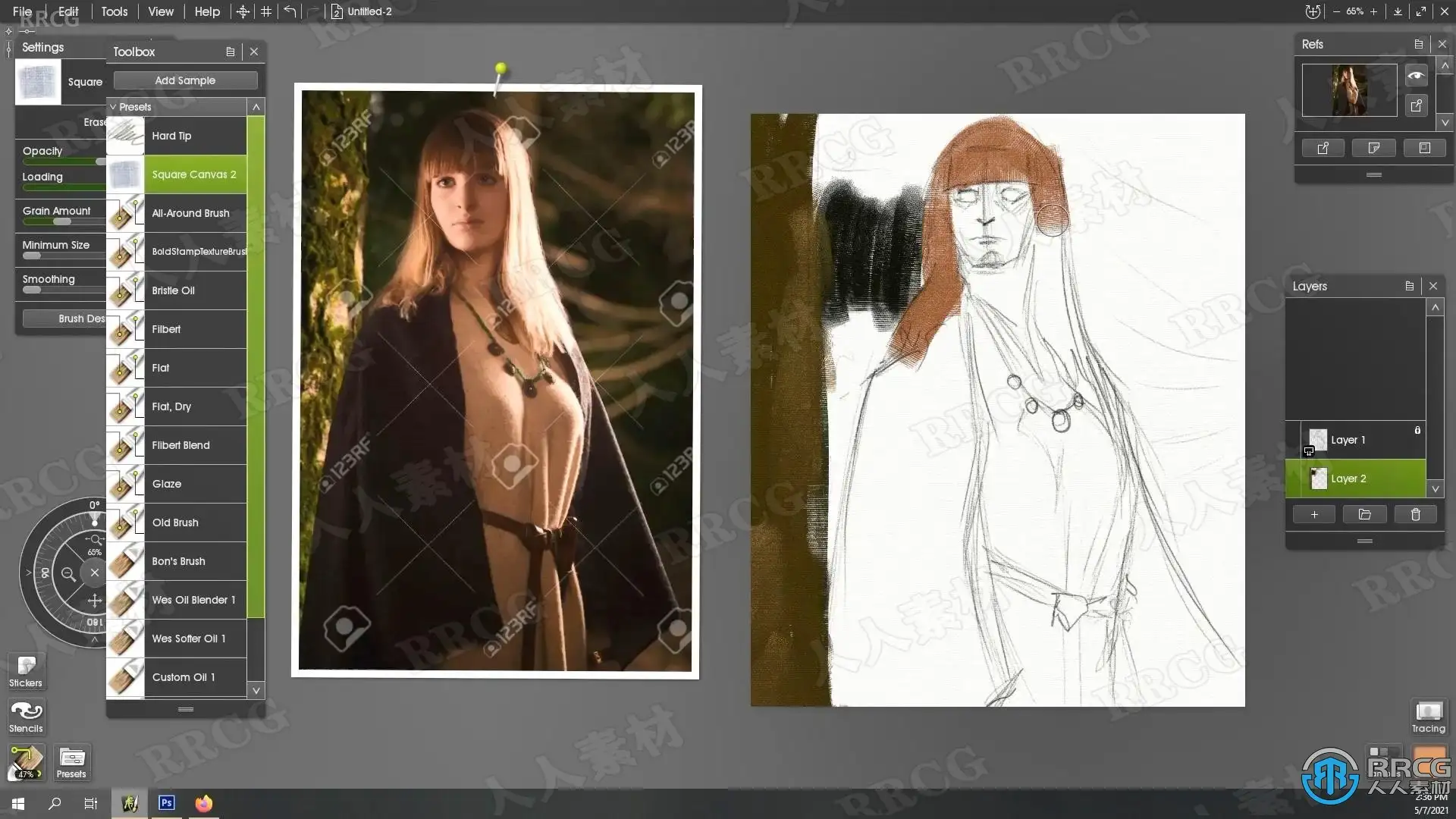
Task: Toggle fullscreen with the expand arrows icon
Action: click(1421, 11)
